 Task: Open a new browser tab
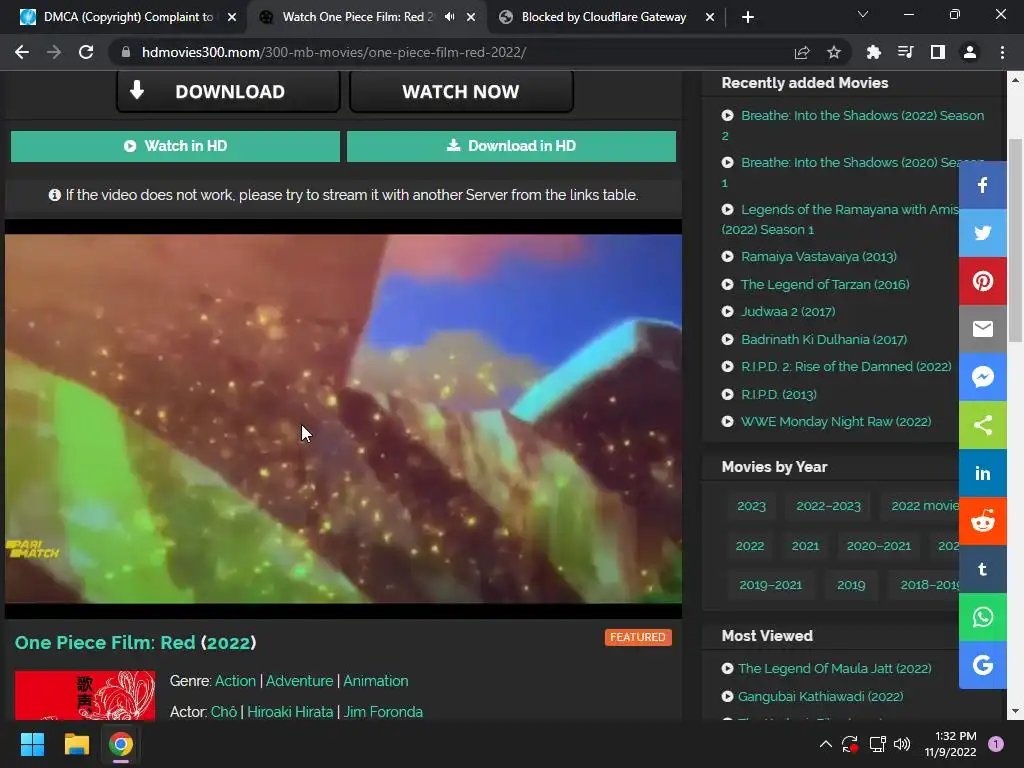click(x=748, y=17)
